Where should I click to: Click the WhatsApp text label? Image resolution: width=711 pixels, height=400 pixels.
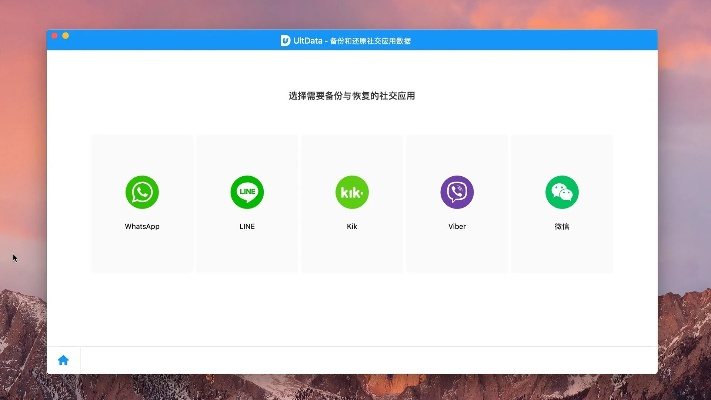click(x=142, y=226)
